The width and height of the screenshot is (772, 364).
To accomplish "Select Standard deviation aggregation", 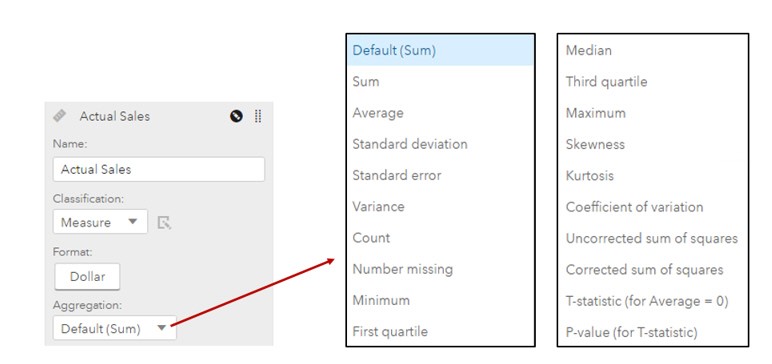I will pyautogui.click(x=410, y=144).
